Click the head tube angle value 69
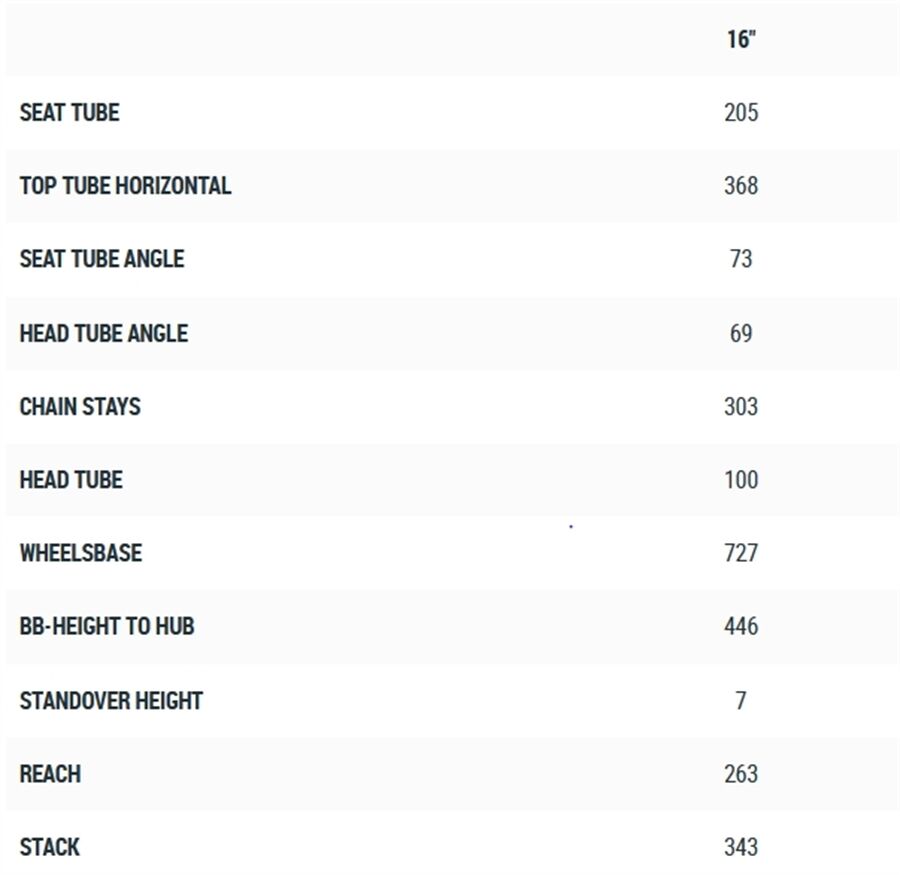This screenshot has width=900, height=875. 741,333
